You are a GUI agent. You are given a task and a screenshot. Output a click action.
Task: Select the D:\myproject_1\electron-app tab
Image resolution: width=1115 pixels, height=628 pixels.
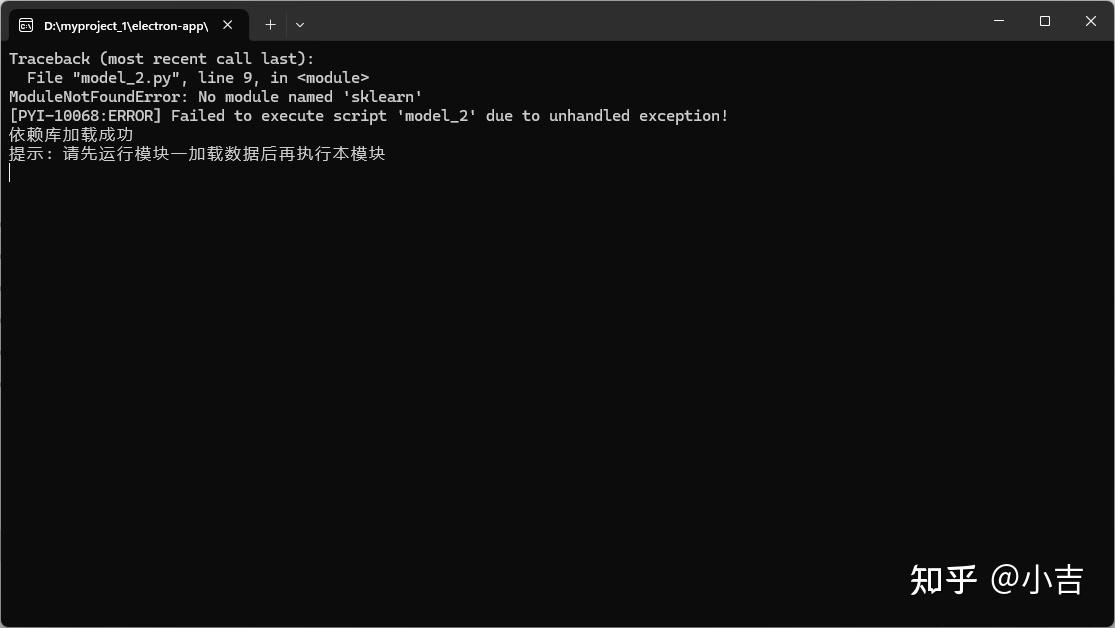[130, 23]
